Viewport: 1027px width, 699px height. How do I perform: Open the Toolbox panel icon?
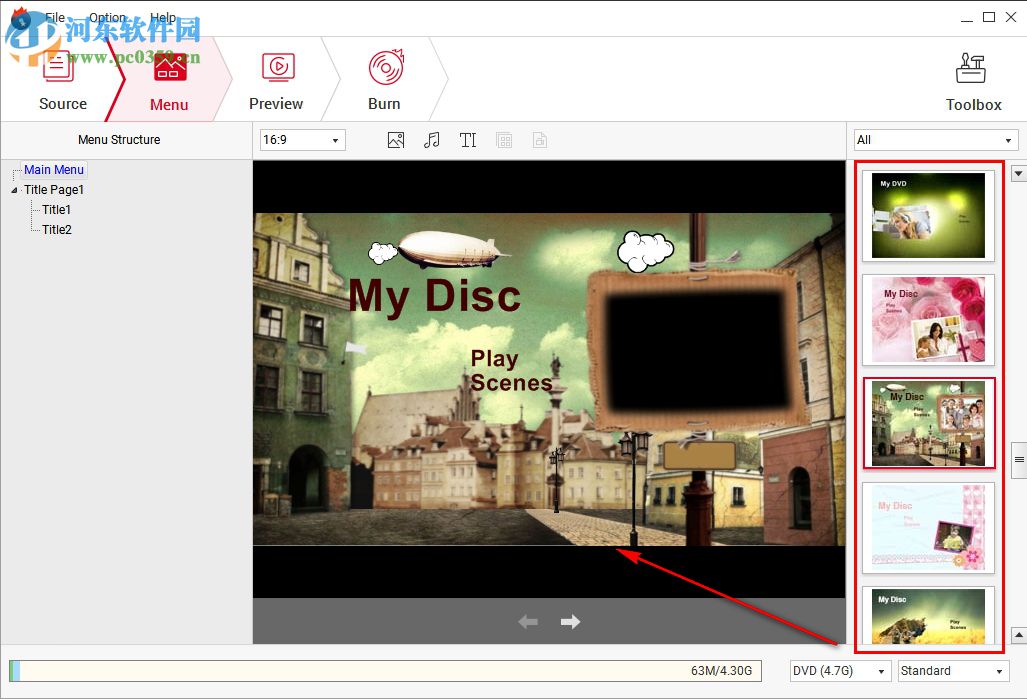pos(971,70)
